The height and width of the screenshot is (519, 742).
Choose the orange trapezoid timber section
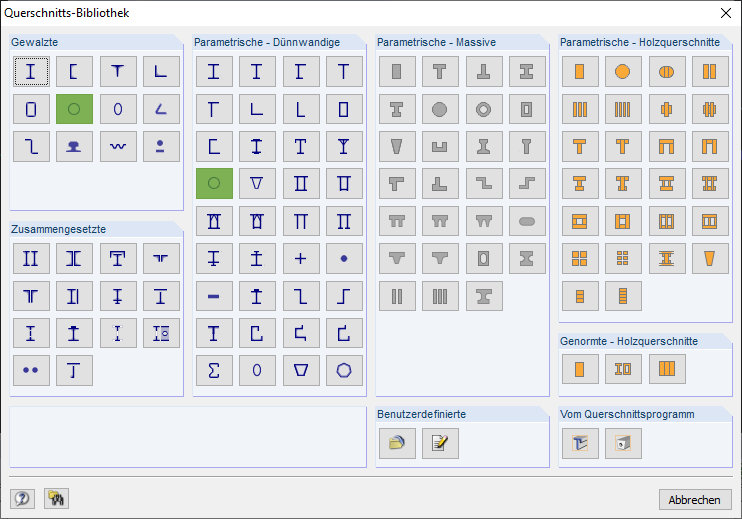pos(710,258)
